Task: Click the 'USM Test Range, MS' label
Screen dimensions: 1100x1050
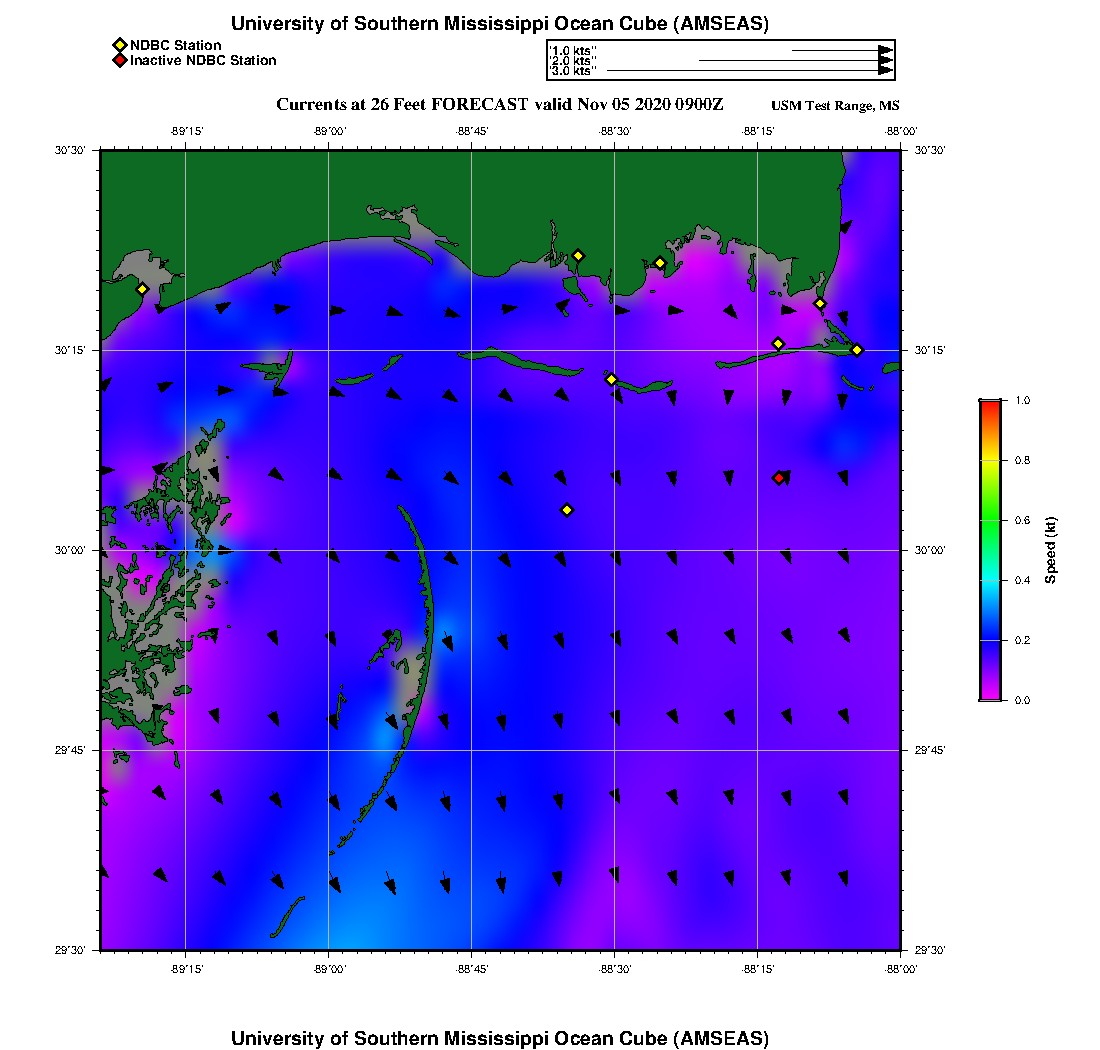Action: [x=835, y=106]
